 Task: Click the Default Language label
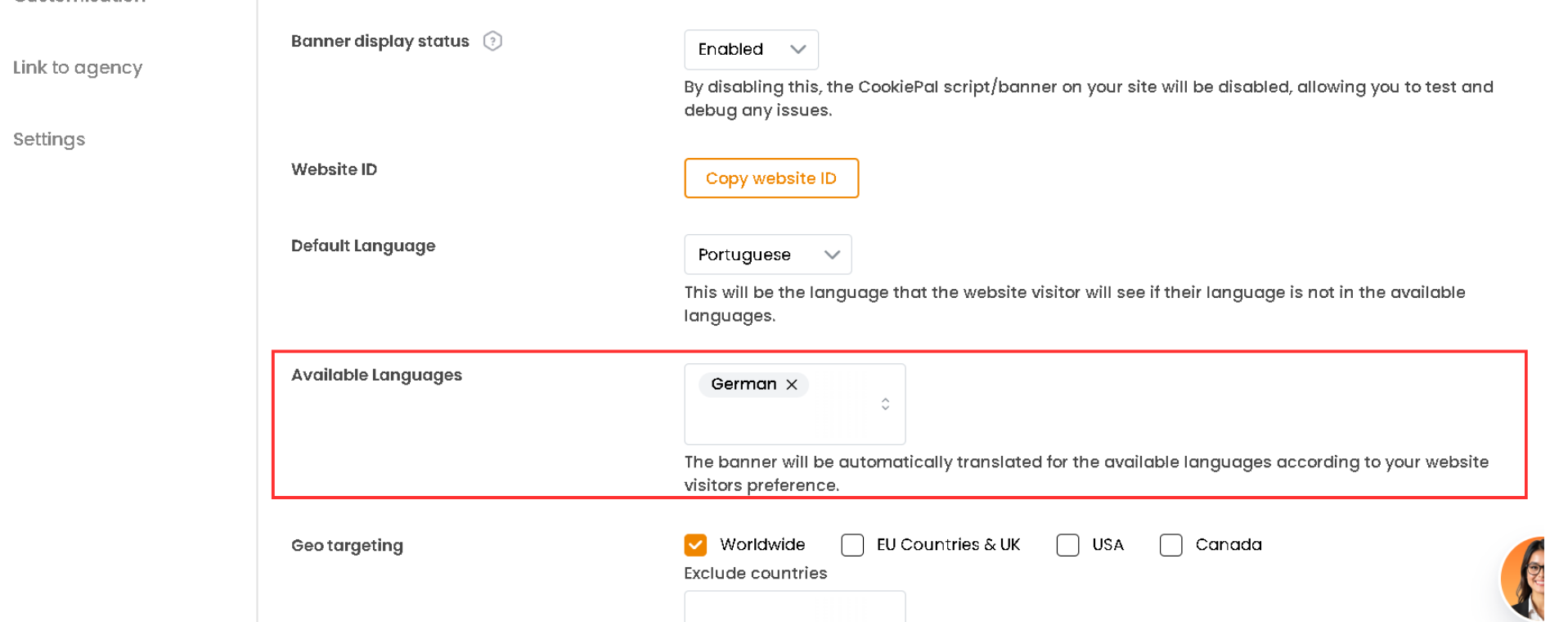[363, 246]
